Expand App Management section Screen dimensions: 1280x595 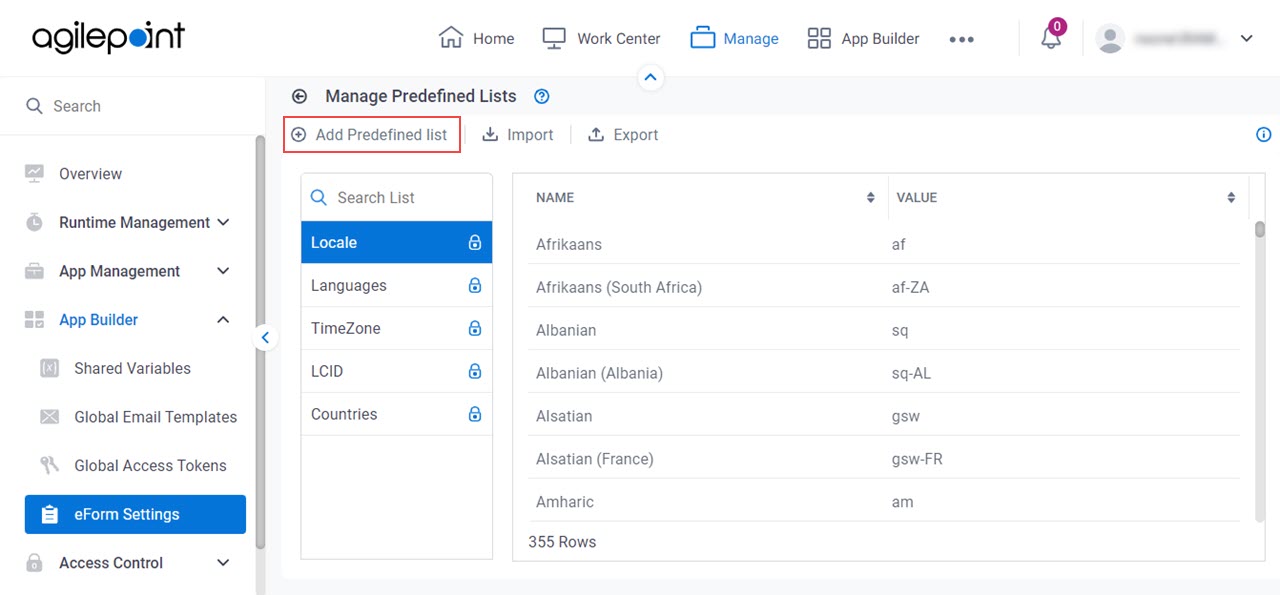[128, 271]
